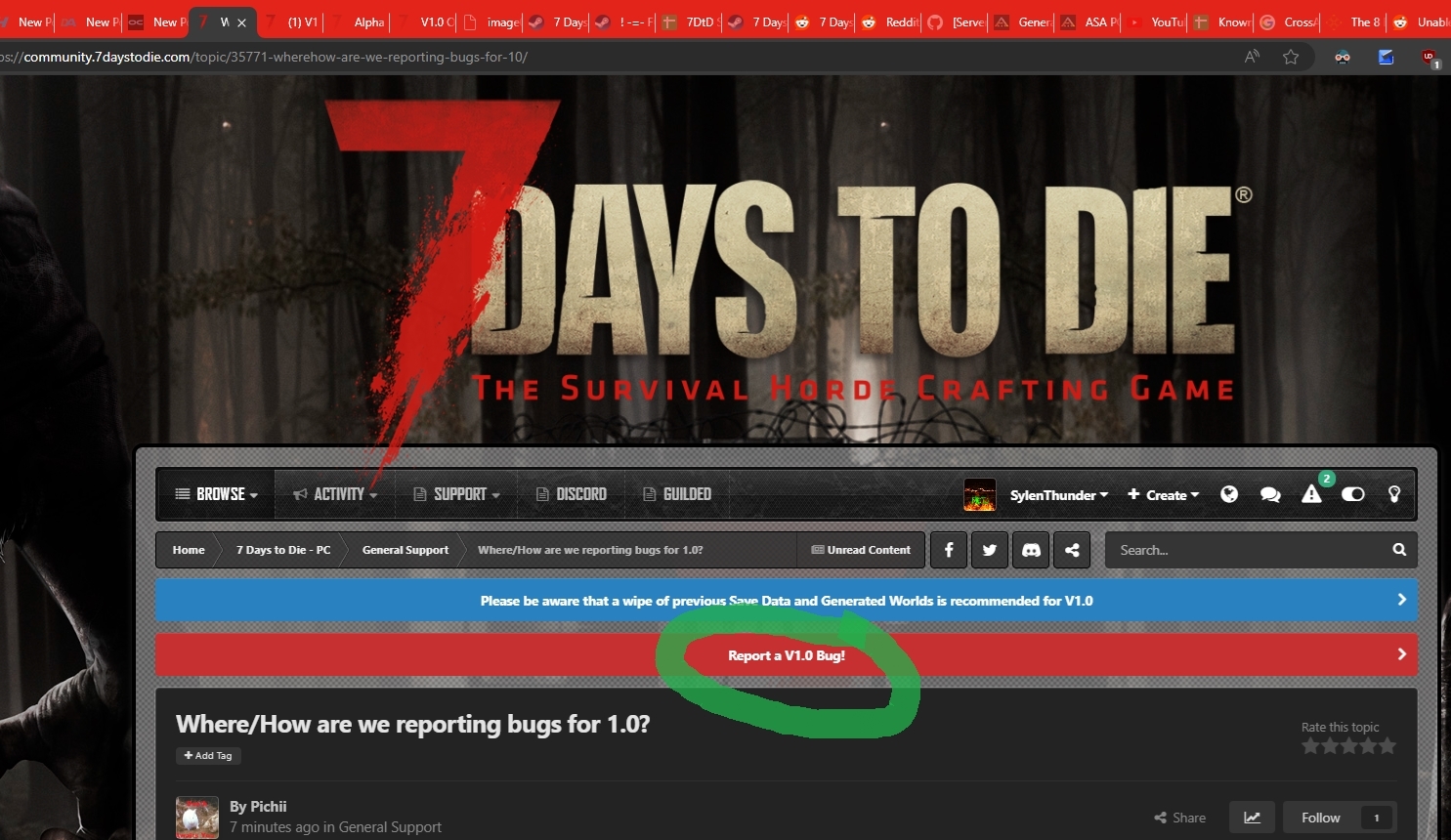Expand the Activity menu
The height and width of the screenshot is (840, 1451).
point(335,494)
